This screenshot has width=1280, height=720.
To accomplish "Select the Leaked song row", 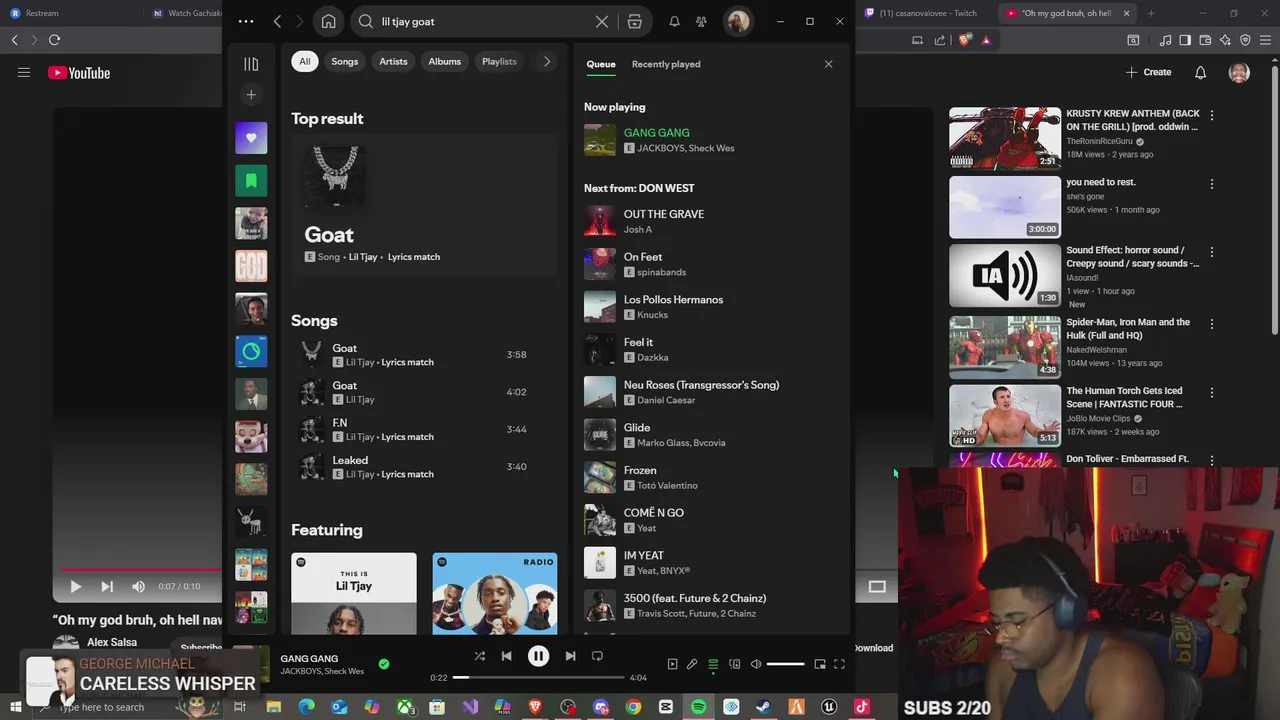I will [424, 467].
